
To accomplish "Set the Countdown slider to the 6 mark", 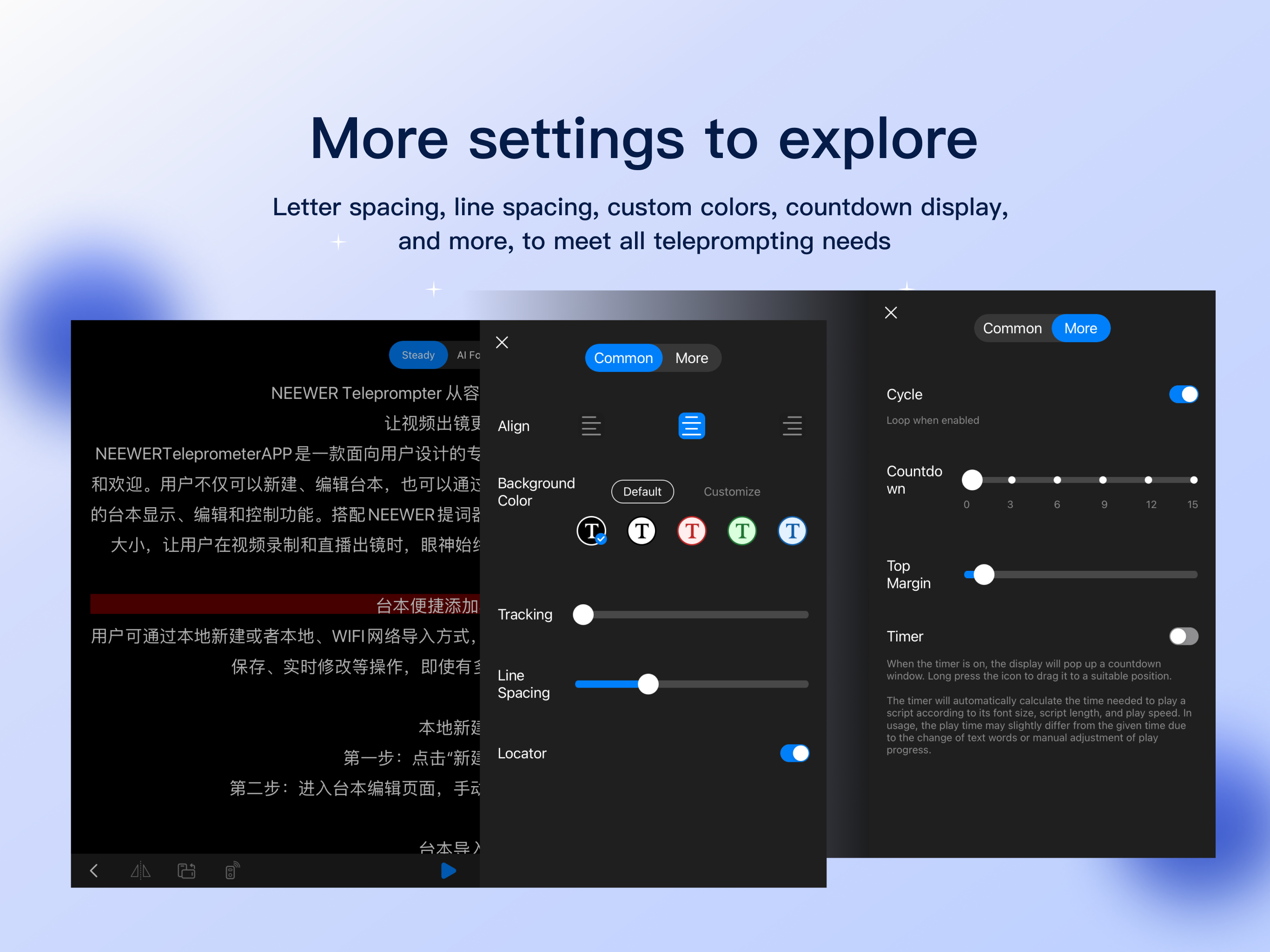I will (x=1057, y=479).
